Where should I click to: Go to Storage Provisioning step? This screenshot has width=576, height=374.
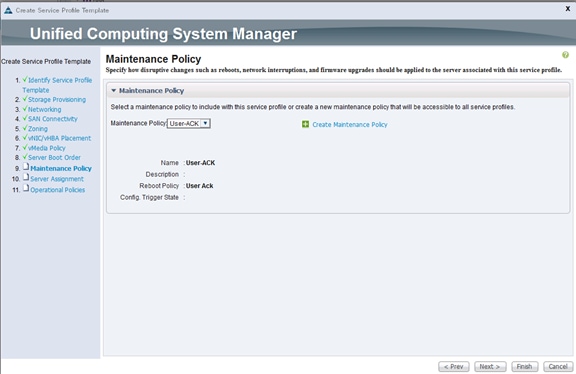click(x=57, y=100)
